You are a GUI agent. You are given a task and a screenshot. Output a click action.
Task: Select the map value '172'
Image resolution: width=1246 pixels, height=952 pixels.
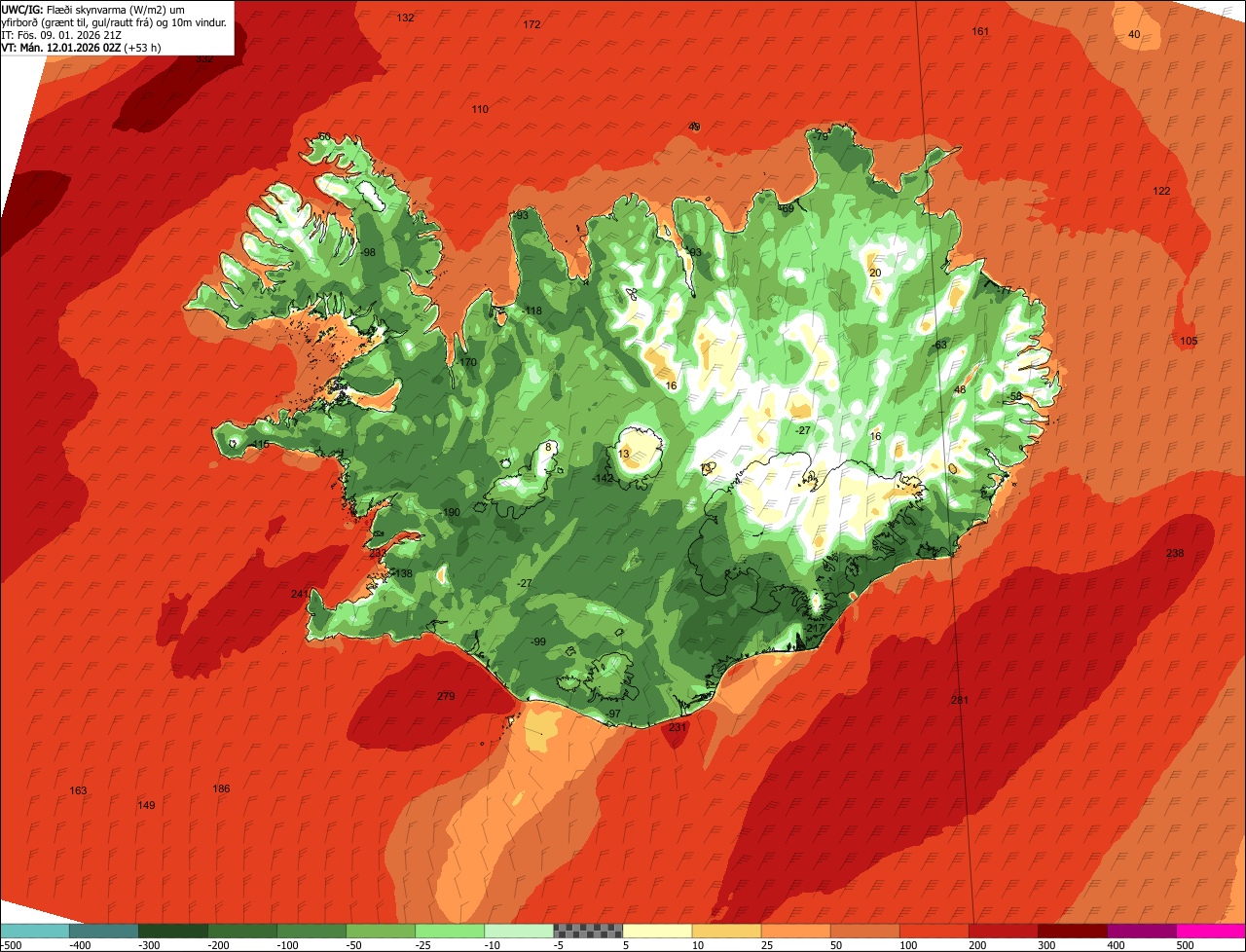point(531,24)
